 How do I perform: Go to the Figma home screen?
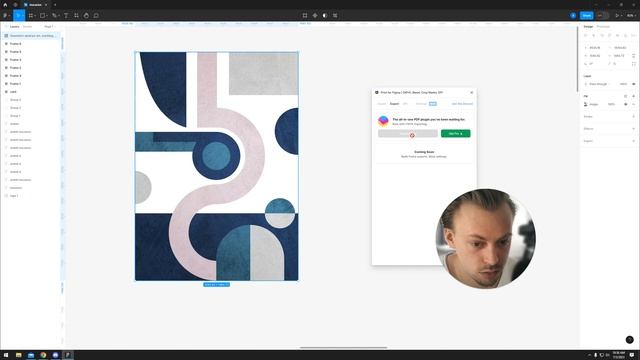(x=5, y=4)
